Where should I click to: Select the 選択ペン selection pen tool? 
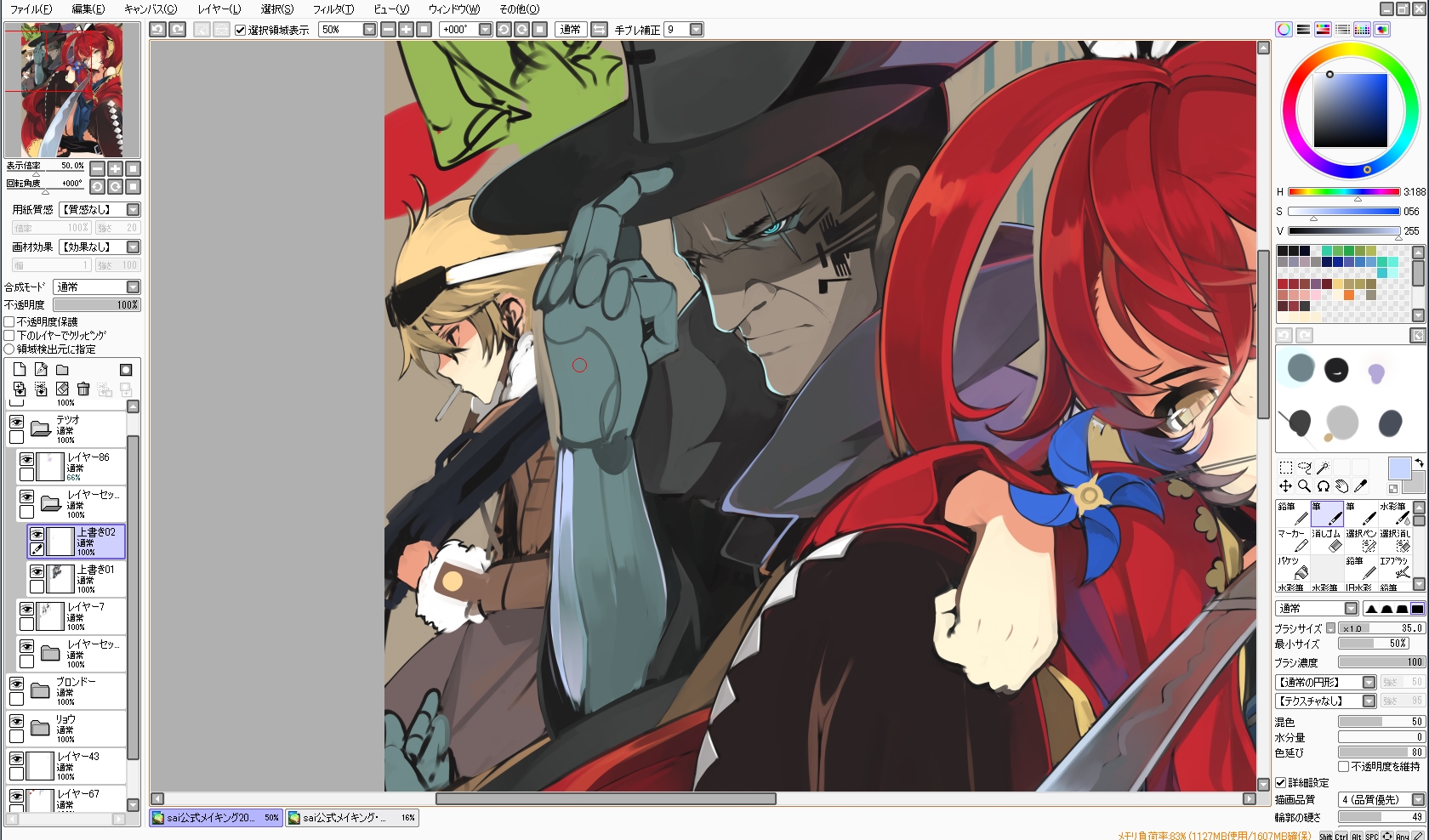click(x=1361, y=541)
